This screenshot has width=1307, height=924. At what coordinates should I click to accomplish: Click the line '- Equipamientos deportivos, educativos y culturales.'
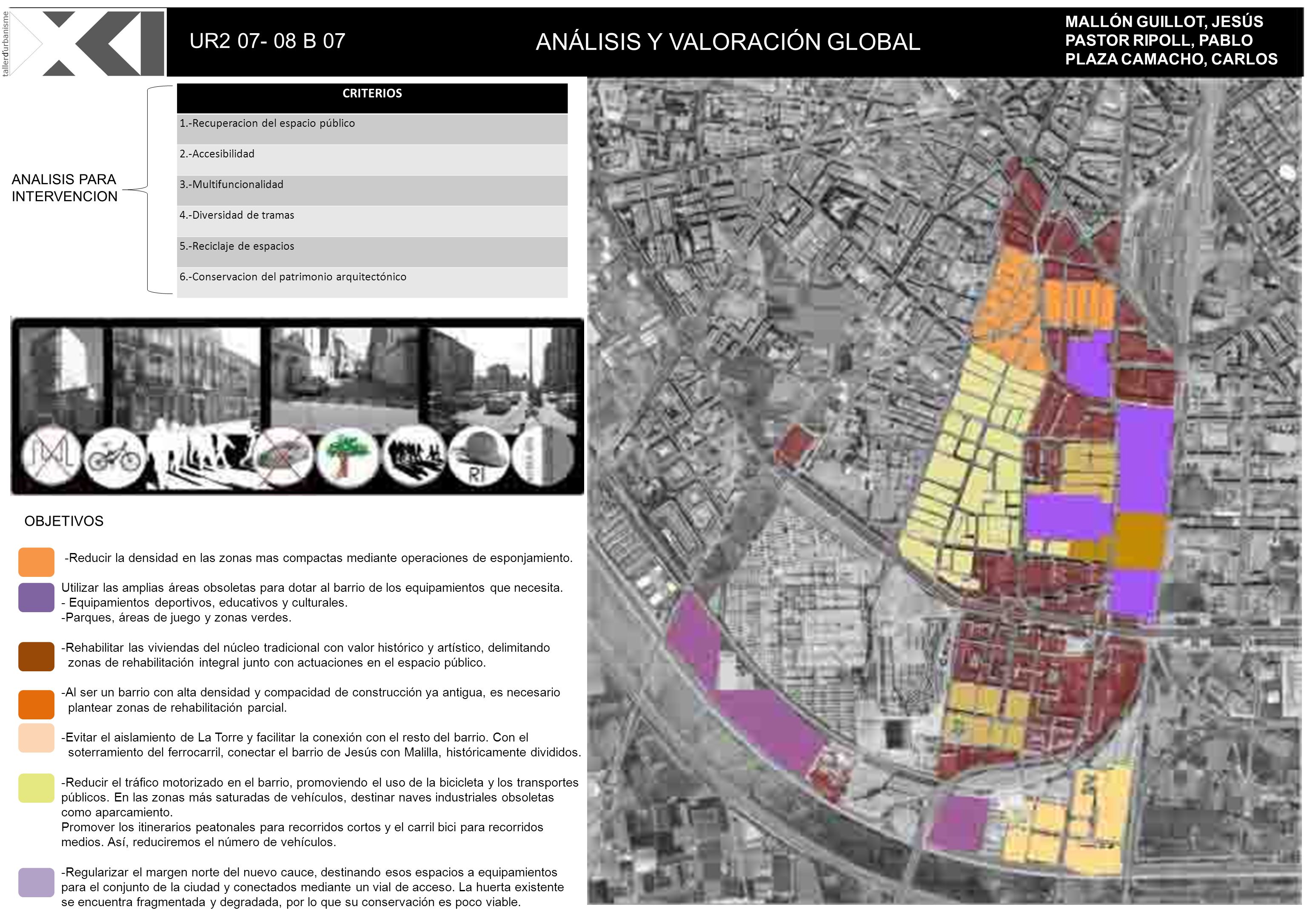(204, 603)
